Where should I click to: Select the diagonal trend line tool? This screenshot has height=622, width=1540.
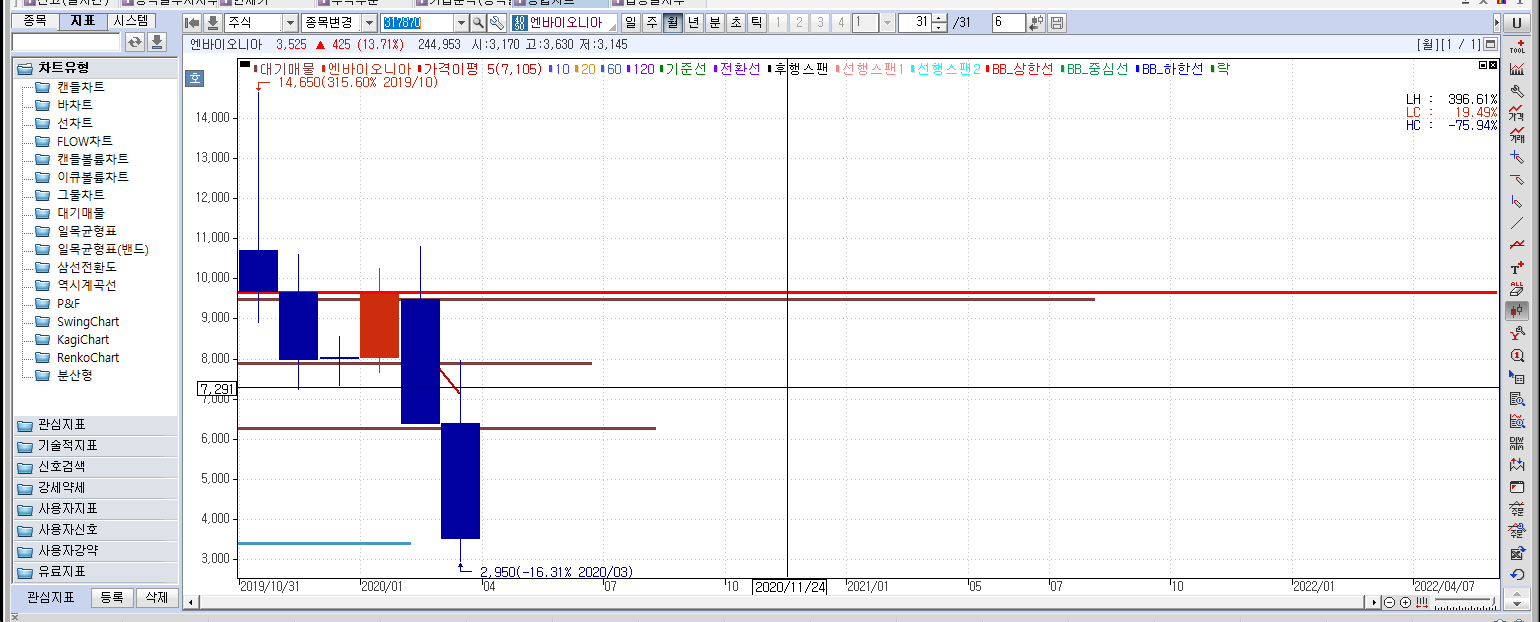point(1517,223)
